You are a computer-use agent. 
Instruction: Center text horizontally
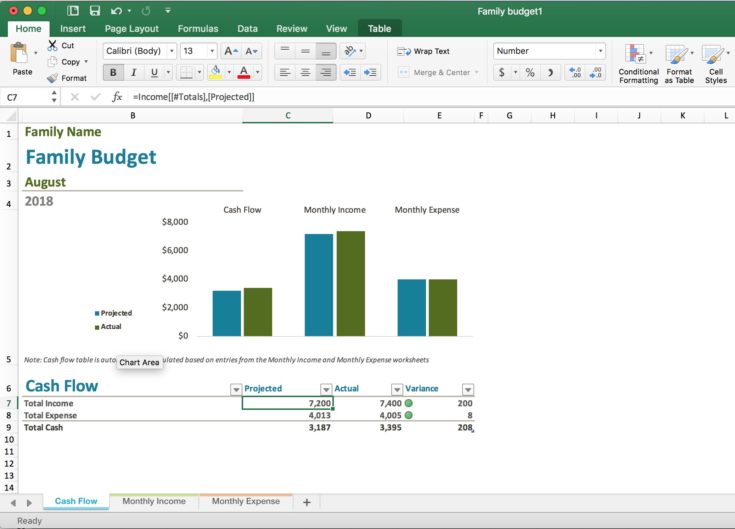305,72
